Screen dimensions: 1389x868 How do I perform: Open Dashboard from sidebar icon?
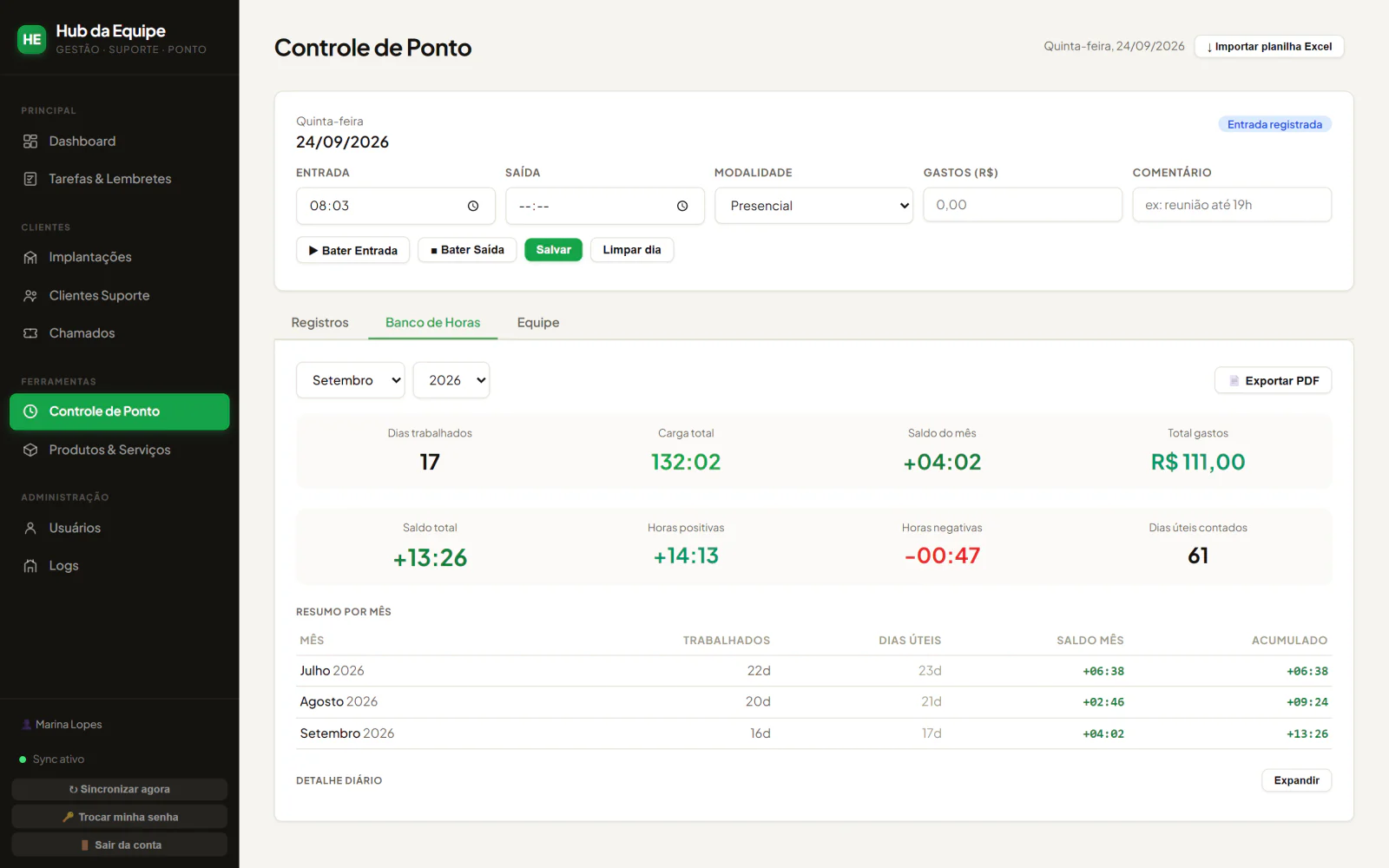click(x=30, y=141)
